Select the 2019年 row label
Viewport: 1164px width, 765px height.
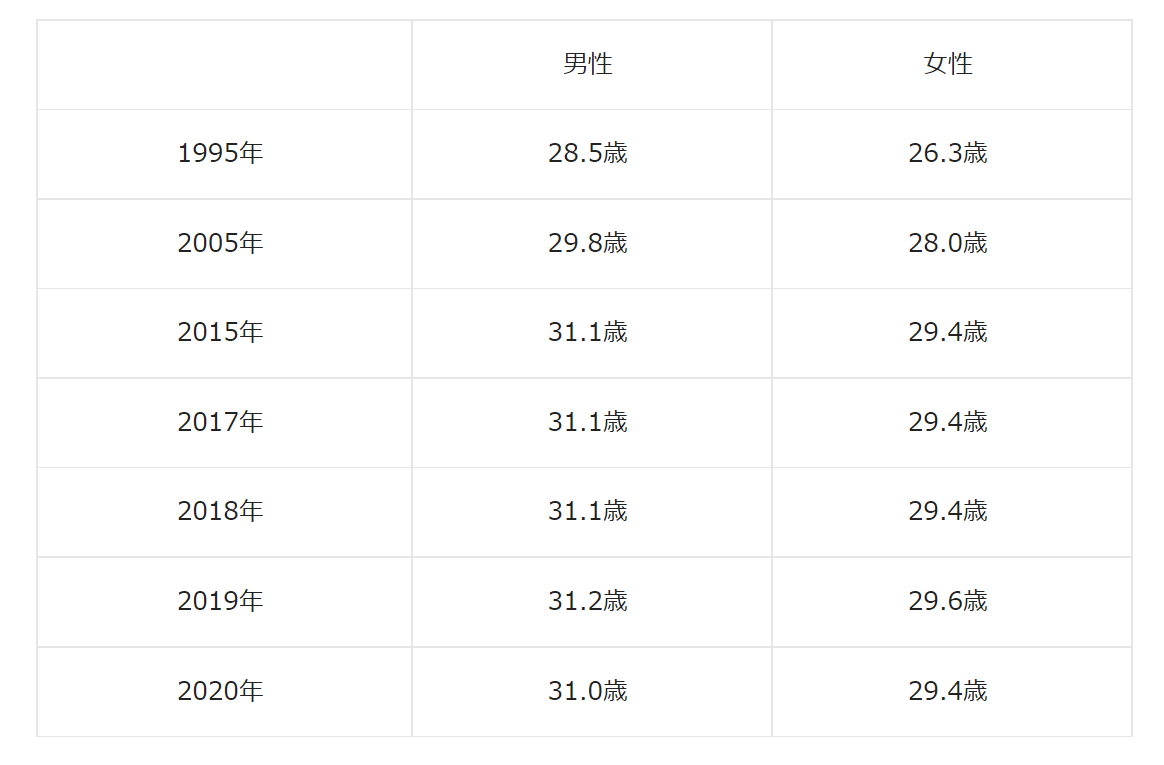(x=220, y=601)
